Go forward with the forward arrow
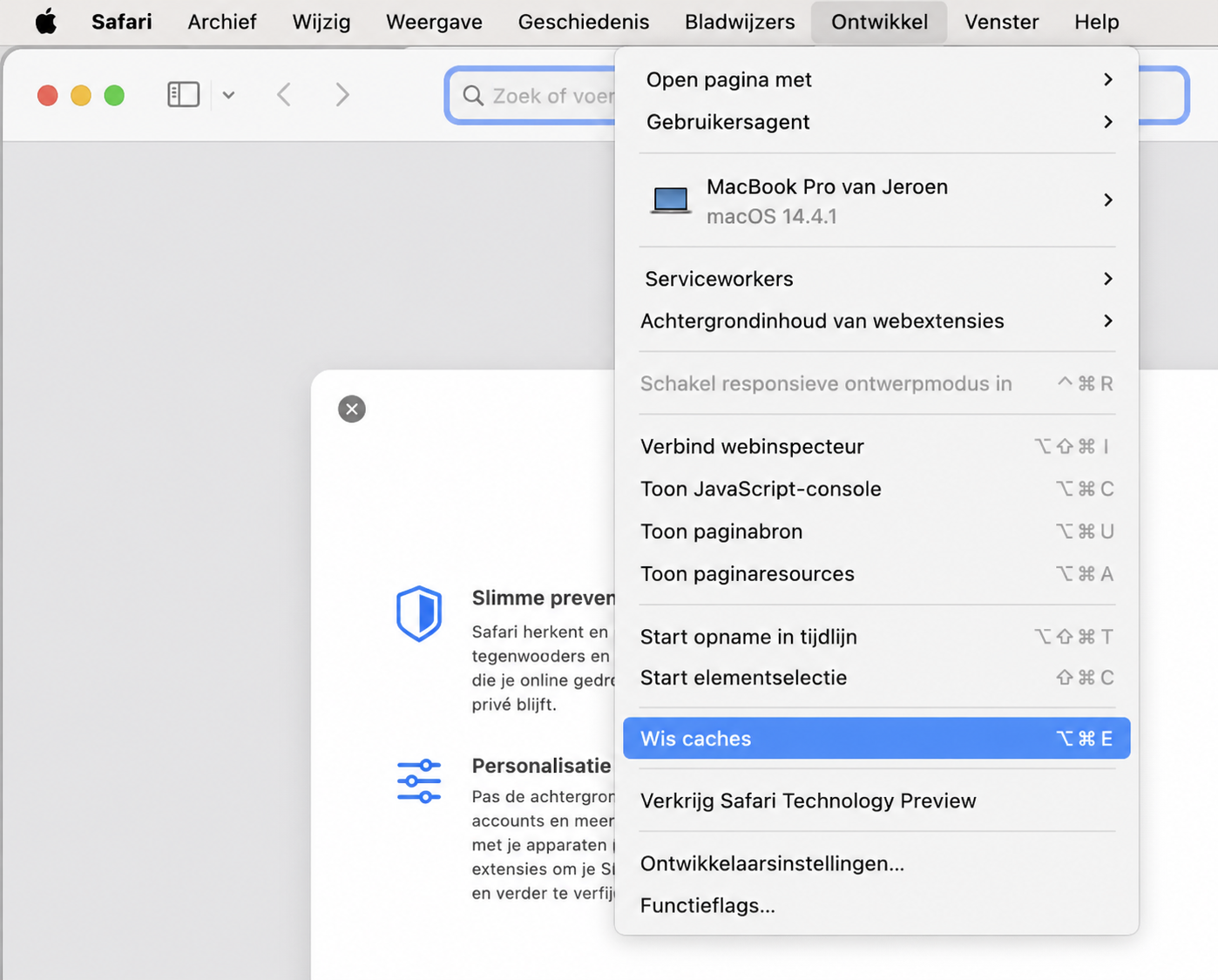Image resolution: width=1218 pixels, height=980 pixels. click(342, 94)
